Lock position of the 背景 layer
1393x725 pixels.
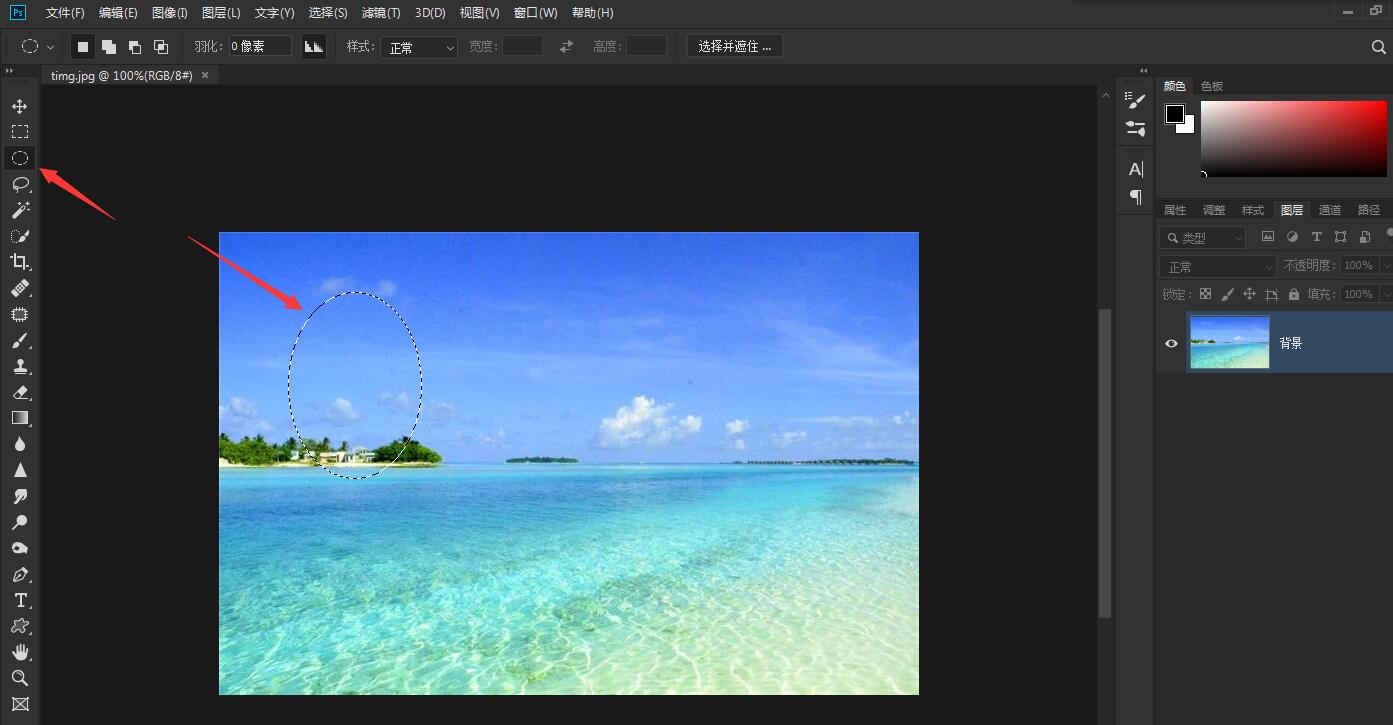pos(1248,293)
